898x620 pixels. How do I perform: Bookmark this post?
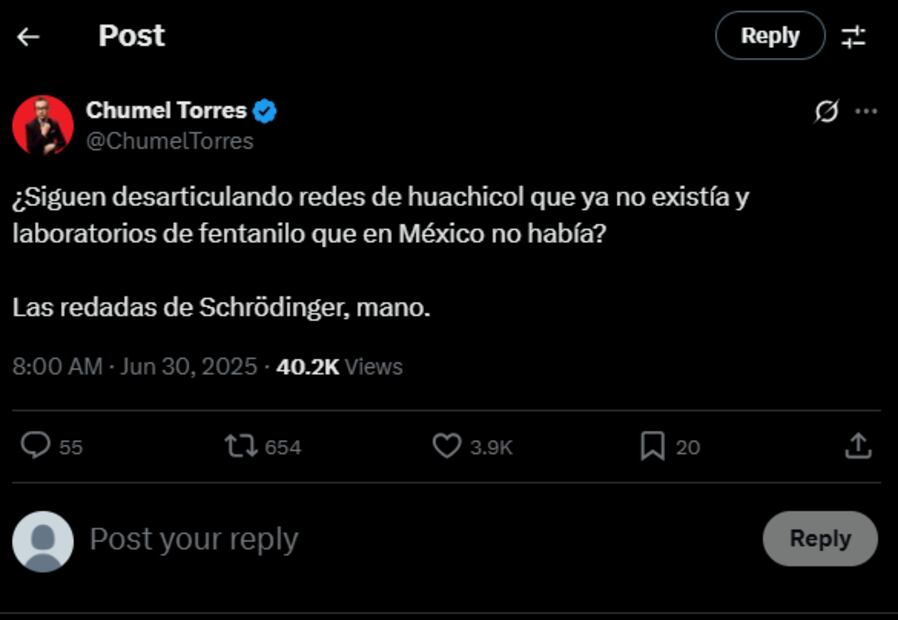tap(652, 446)
